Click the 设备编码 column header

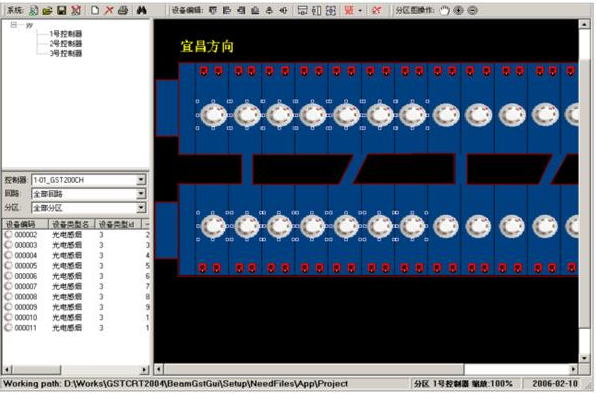click(x=25, y=224)
